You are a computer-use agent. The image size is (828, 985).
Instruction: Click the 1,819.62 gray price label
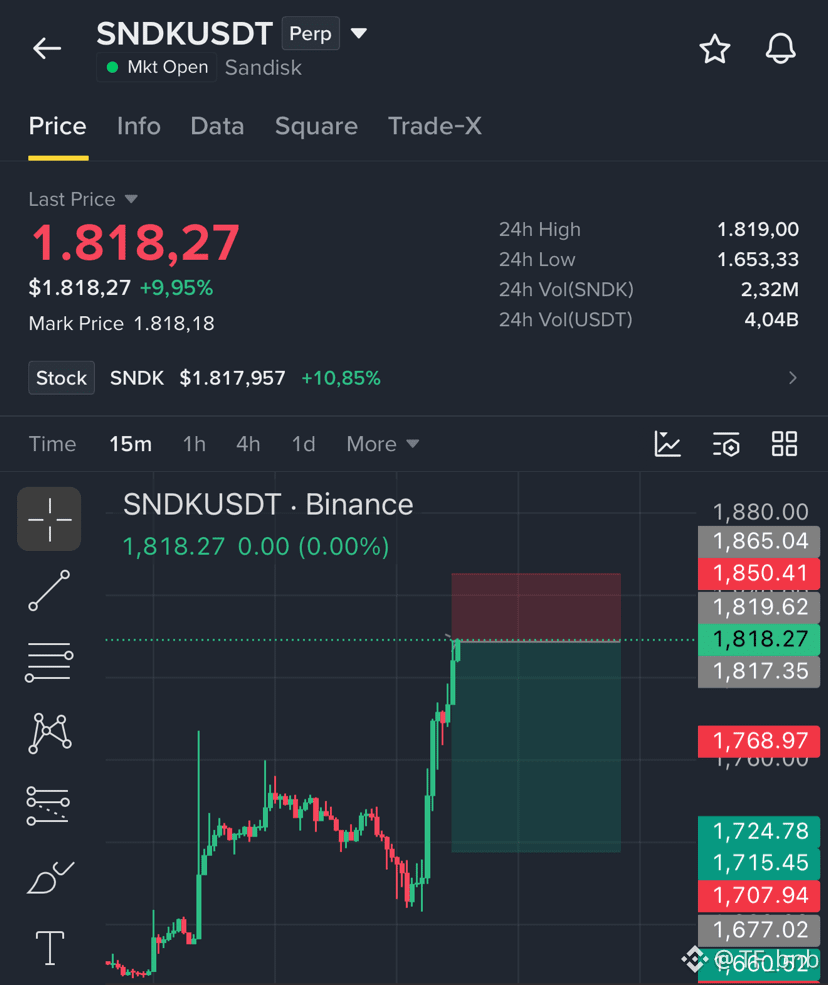(x=759, y=607)
